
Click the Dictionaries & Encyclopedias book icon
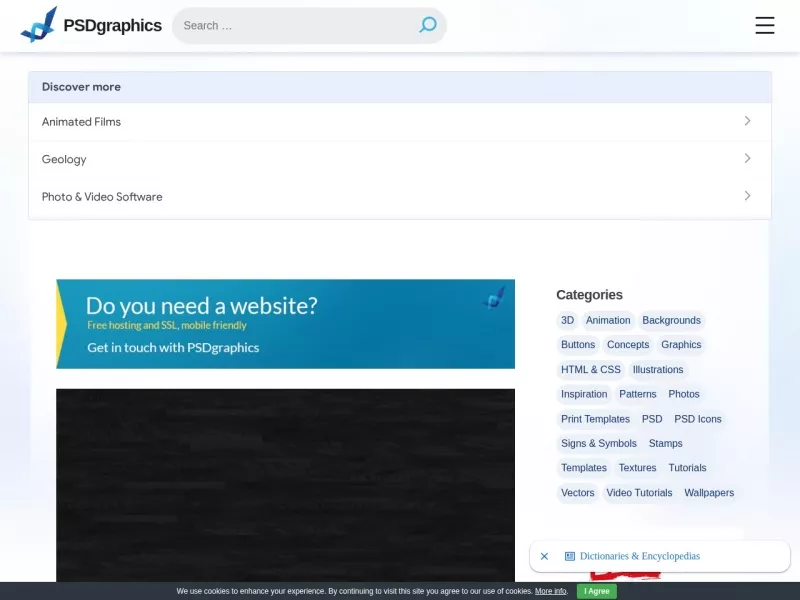coord(570,556)
